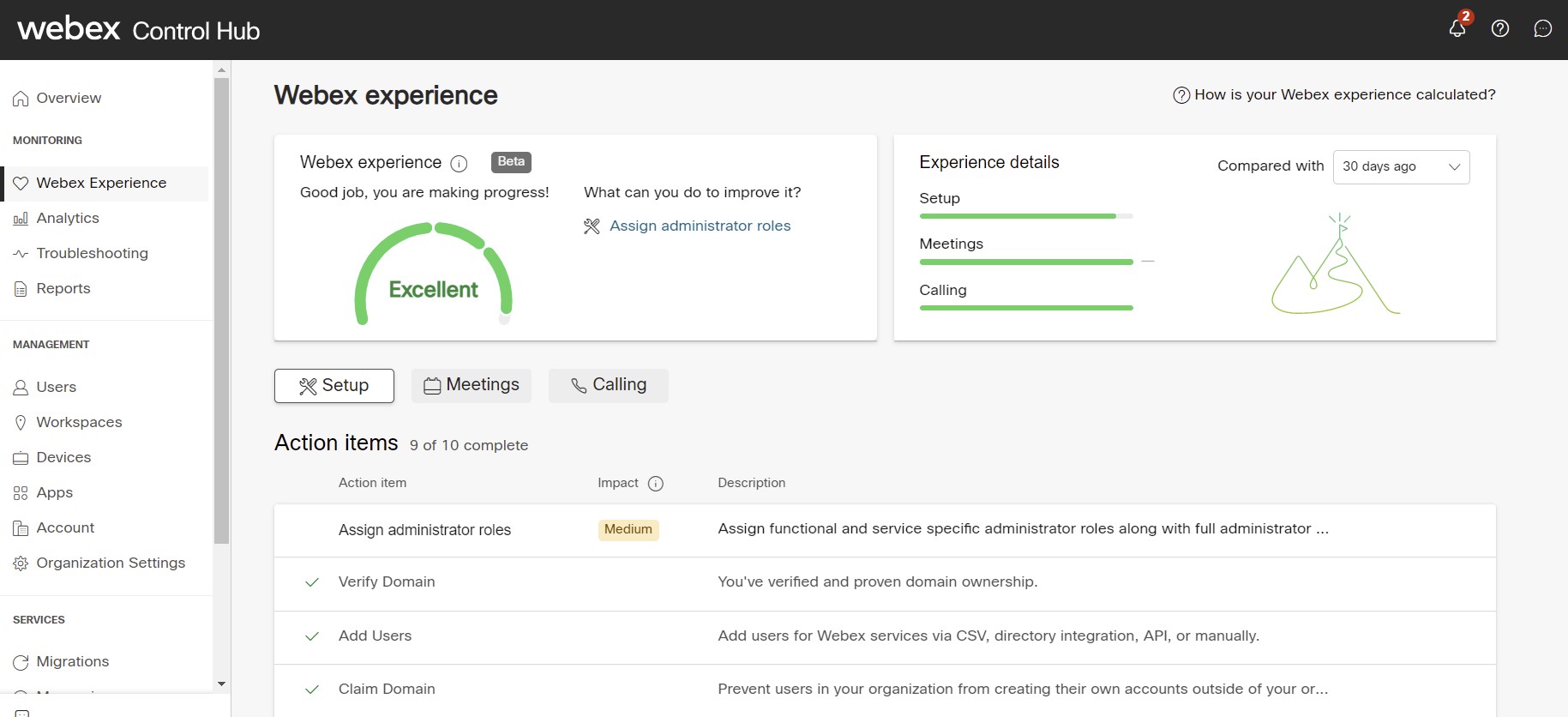The width and height of the screenshot is (1568, 717).
Task: Open the notifications bell icon
Action: pyautogui.click(x=1457, y=28)
